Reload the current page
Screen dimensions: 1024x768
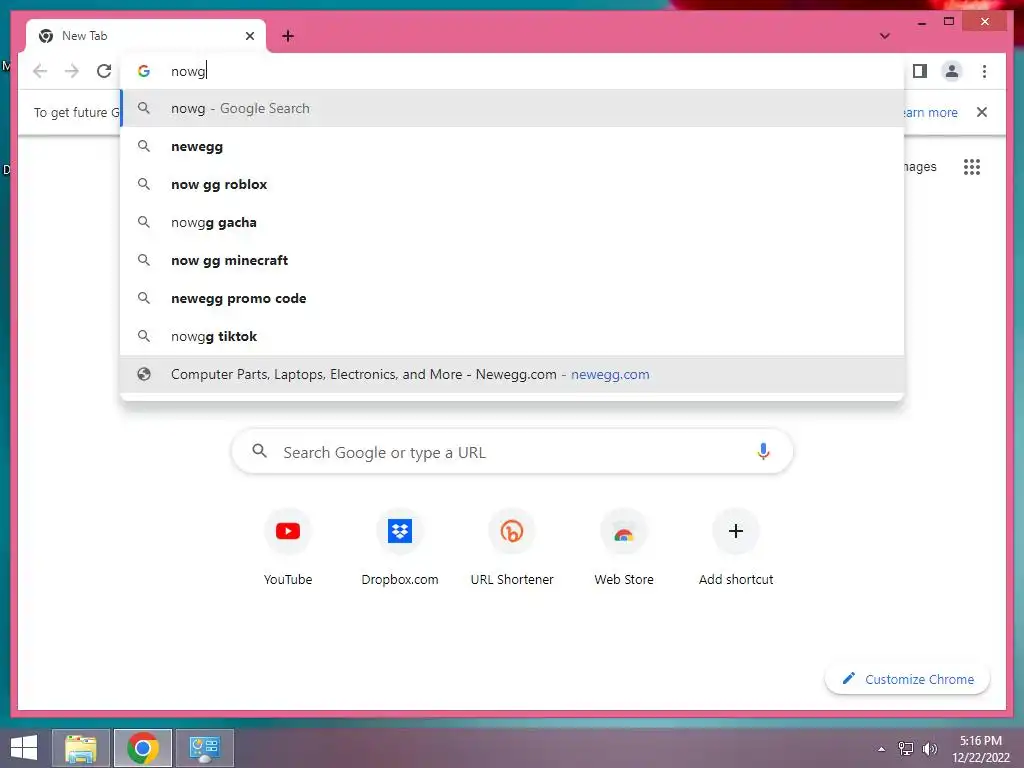pyautogui.click(x=104, y=71)
